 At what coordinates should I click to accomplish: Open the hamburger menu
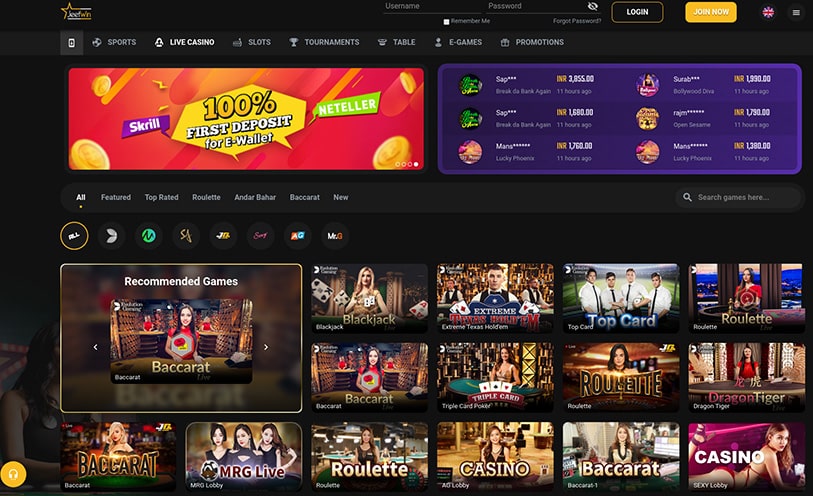(796, 12)
